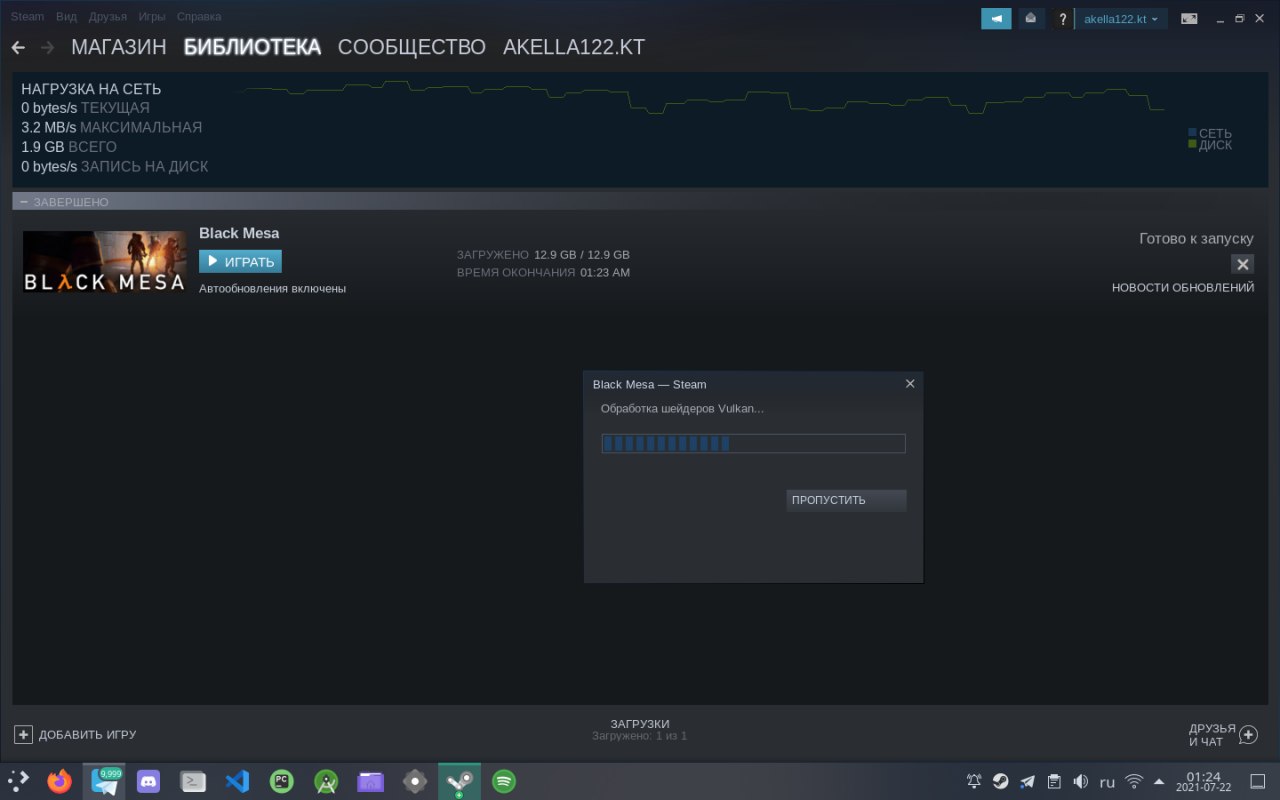Open НОВОСТИ ОБНОВЛЕНИЙ link

click(1183, 288)
